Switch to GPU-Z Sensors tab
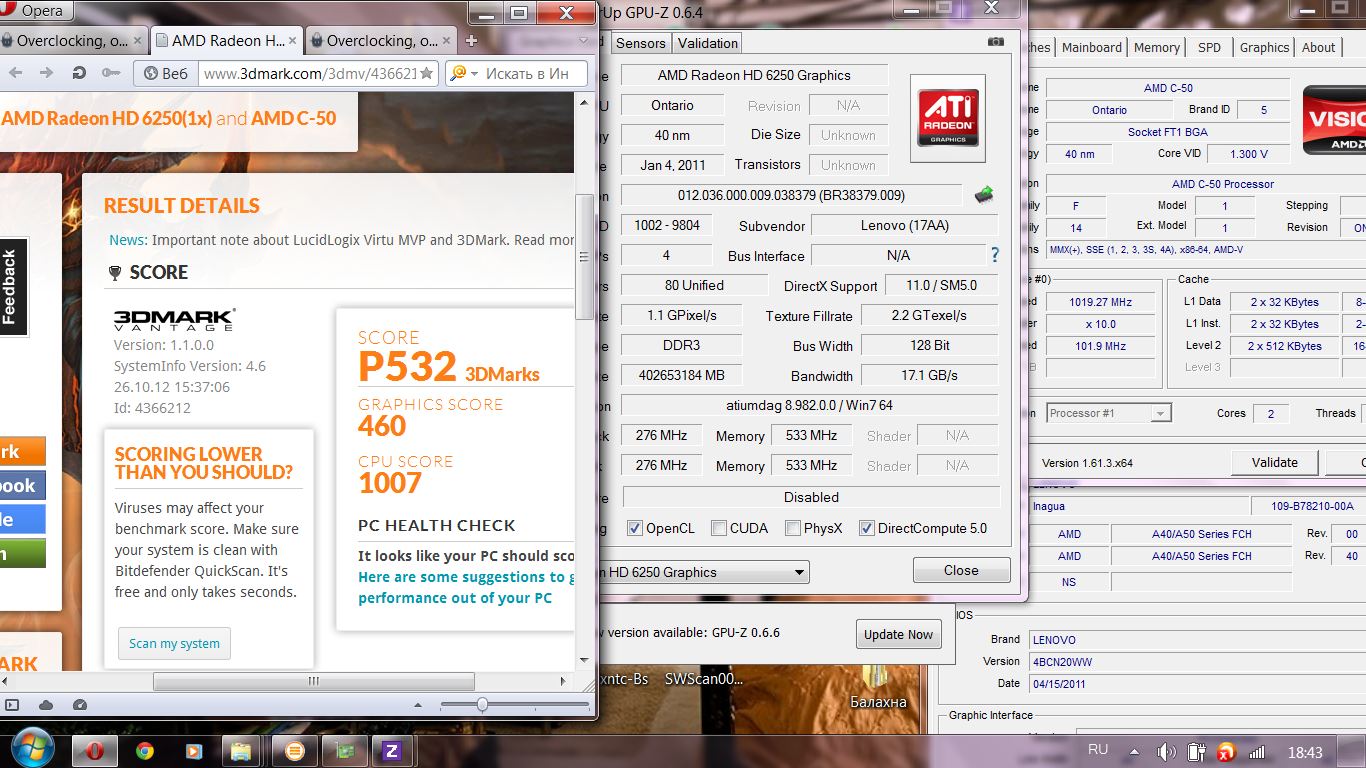Image resolution: width=1366 pixels, height=768 pixels. pos(640,43)
